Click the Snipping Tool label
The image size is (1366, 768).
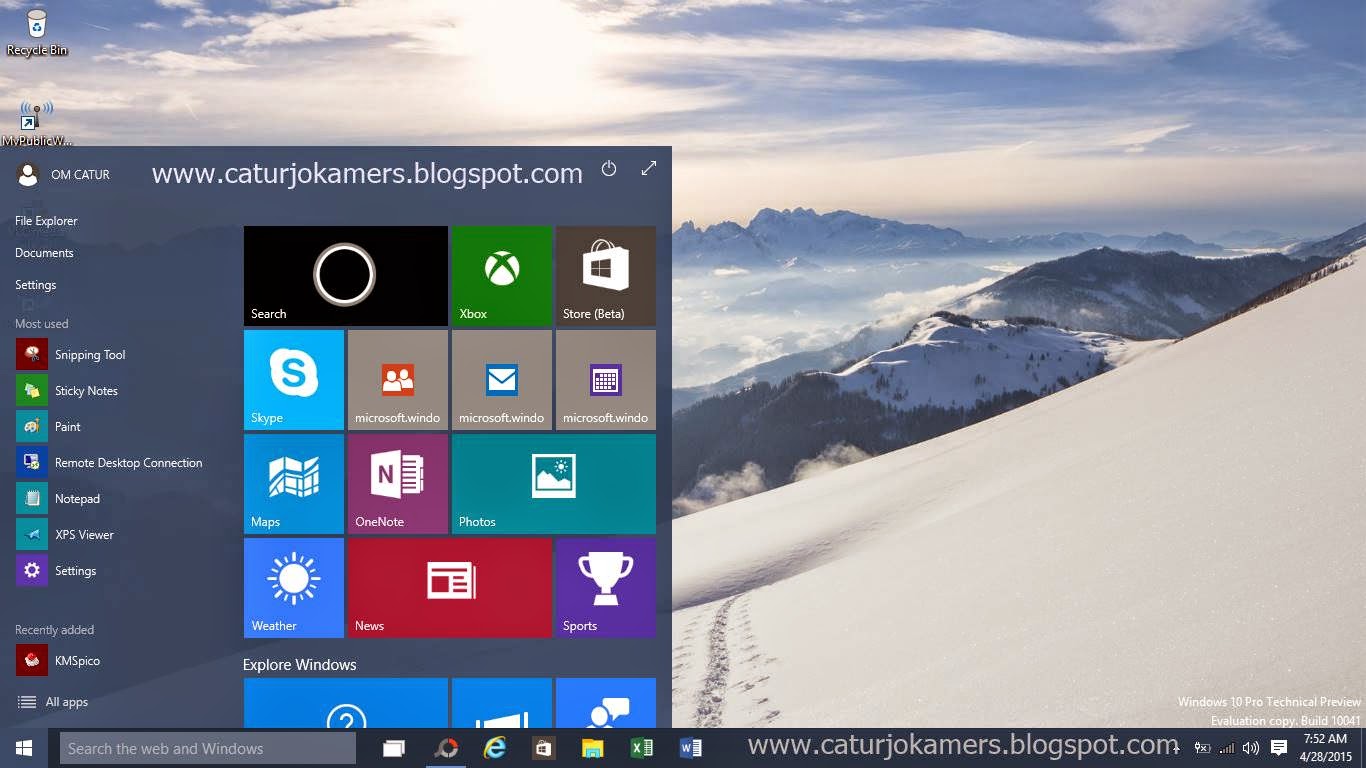pos(90,355)
